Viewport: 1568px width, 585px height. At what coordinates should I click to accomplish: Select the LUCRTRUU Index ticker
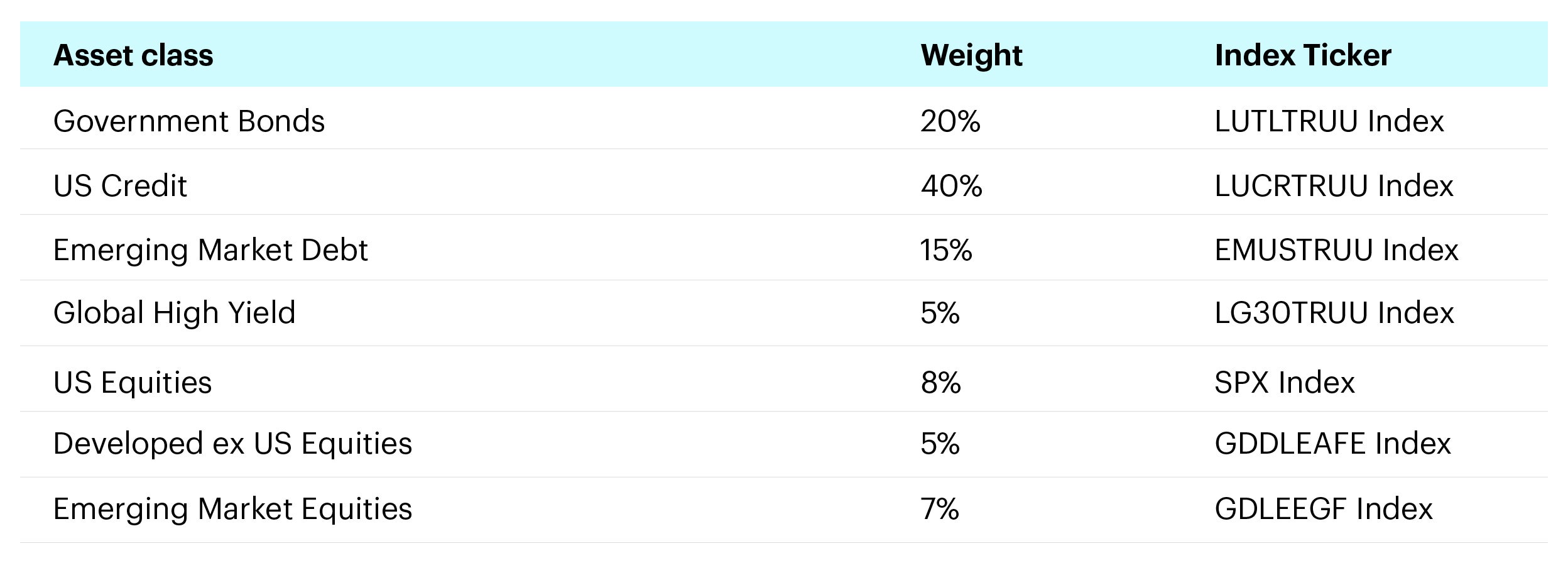[x=1334, y=186]
